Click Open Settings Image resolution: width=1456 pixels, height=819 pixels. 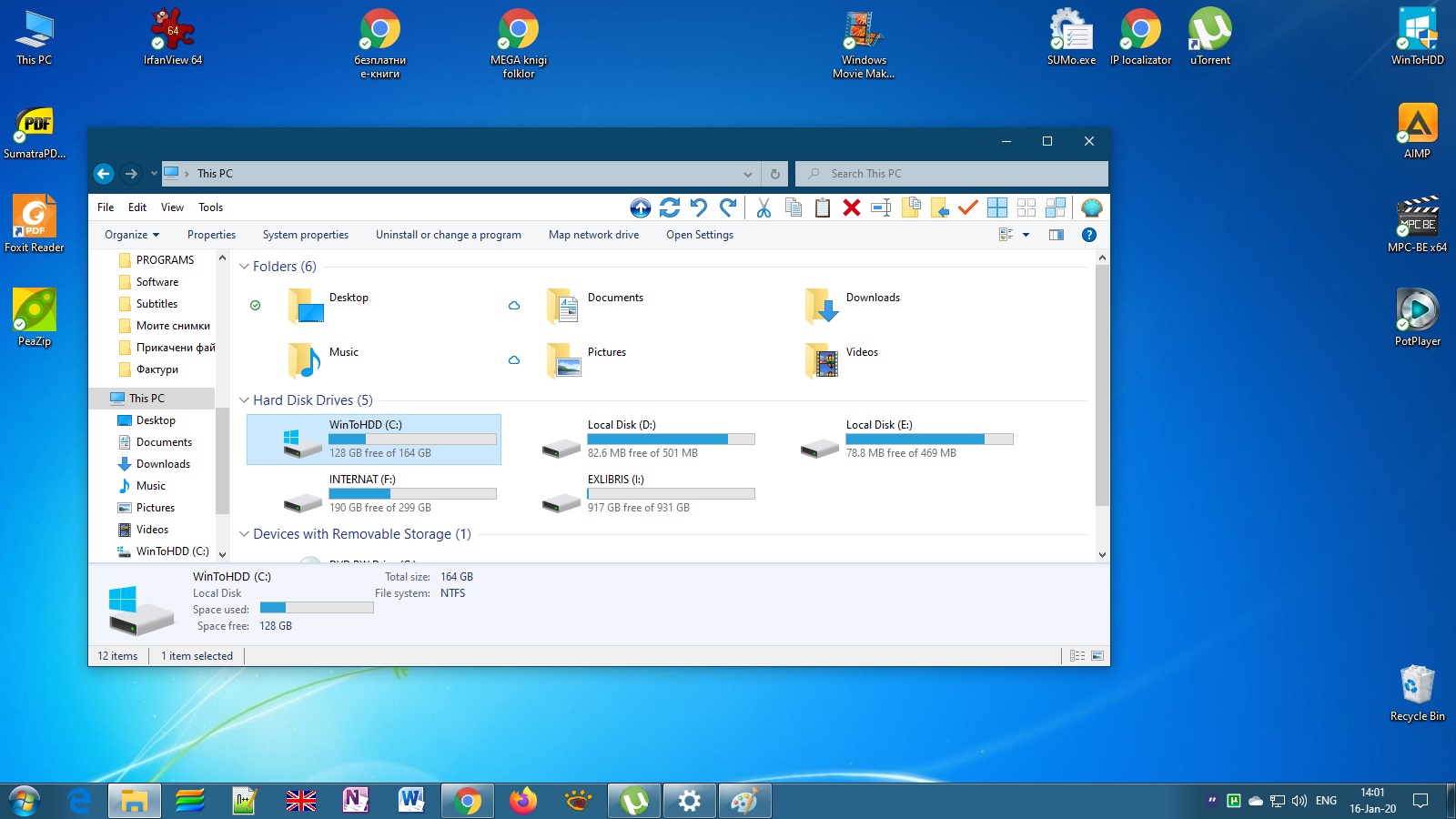(x=700, y=235)
